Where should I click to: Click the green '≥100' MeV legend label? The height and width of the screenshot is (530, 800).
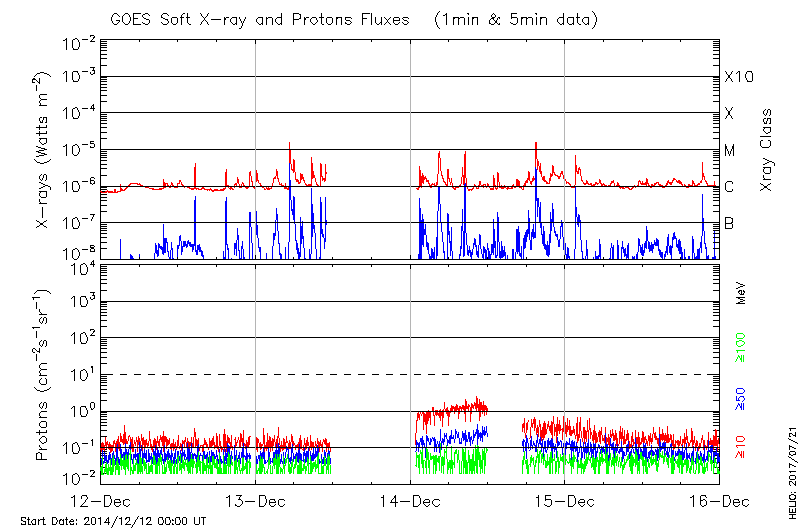pyautogui.click(x=741, y=348)
